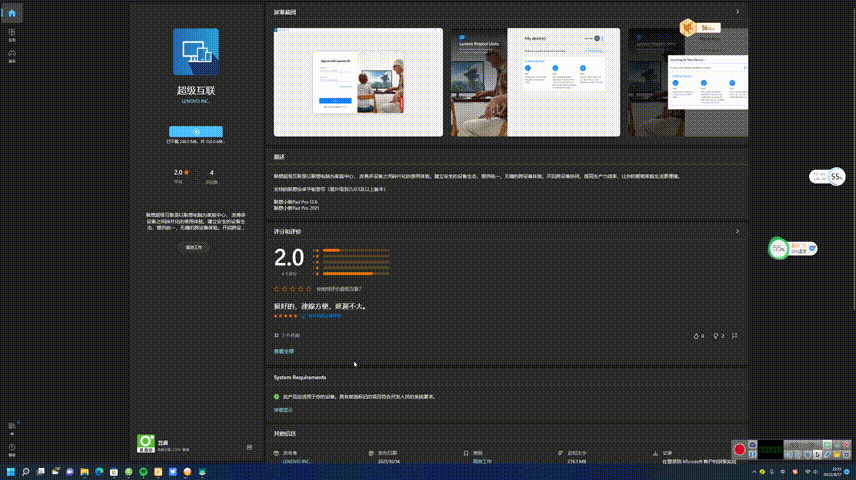This screenshot has height=480, width=856.
Task: Show hidden system tray icons chevron
Action: [x=754, y=472]
